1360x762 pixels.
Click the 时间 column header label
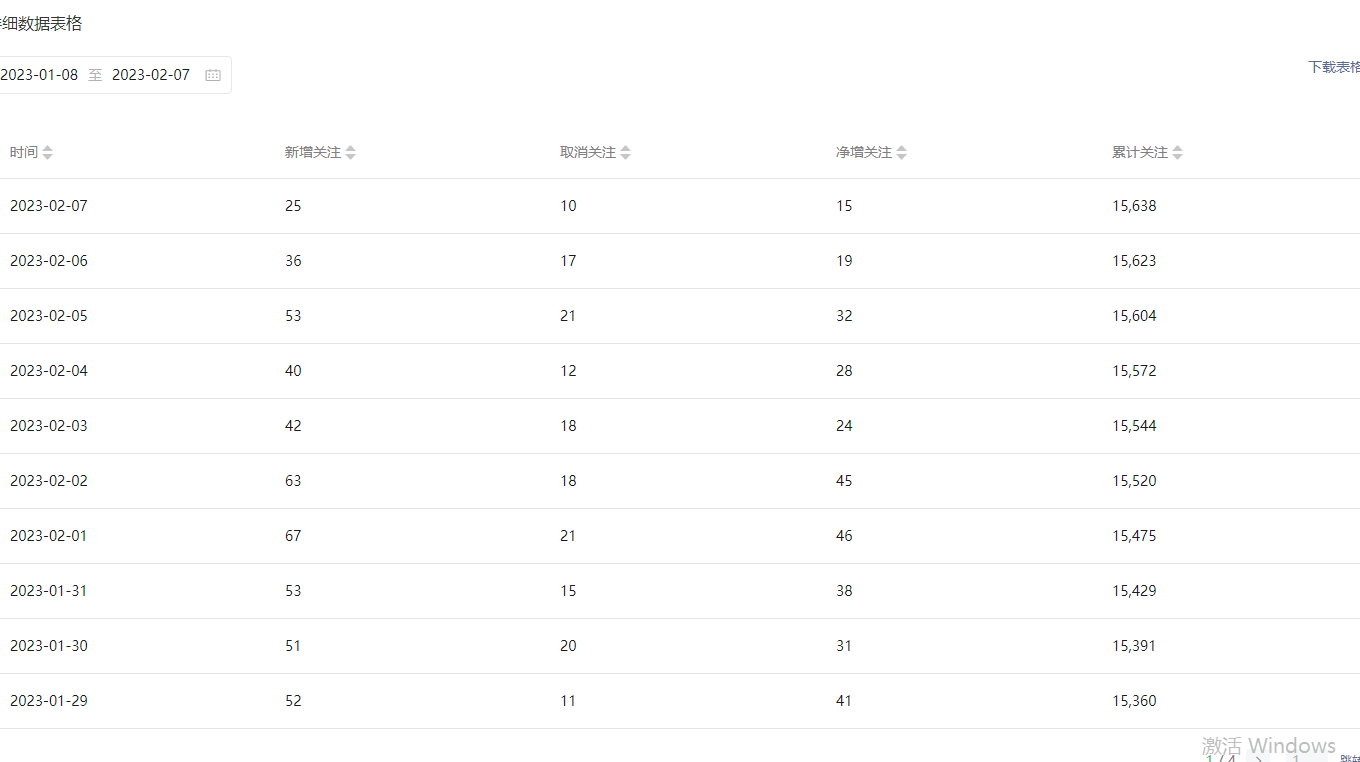point(24,153)
